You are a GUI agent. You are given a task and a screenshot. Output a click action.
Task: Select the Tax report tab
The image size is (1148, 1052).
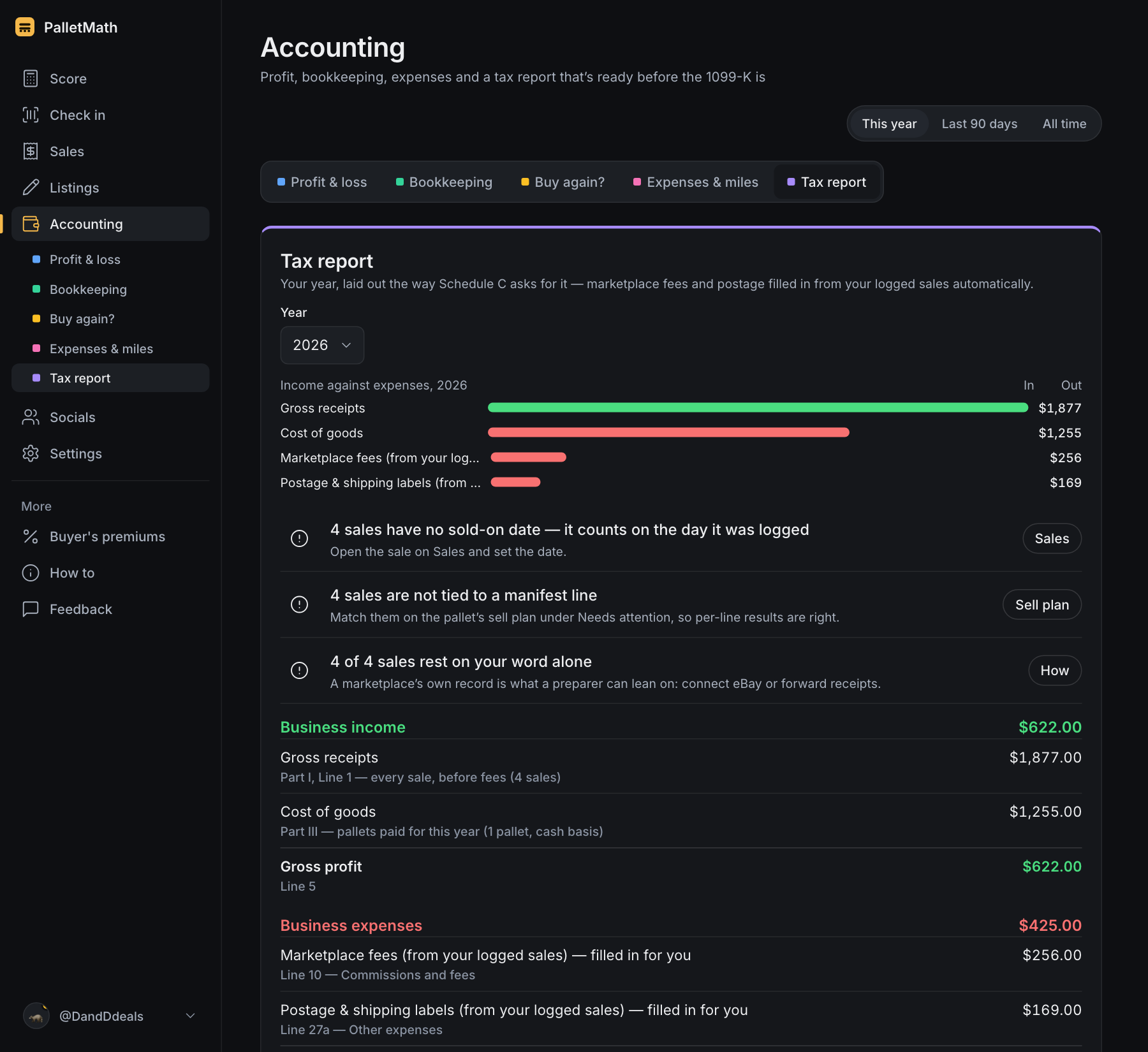pyautogui.click(x=827, y=182)
